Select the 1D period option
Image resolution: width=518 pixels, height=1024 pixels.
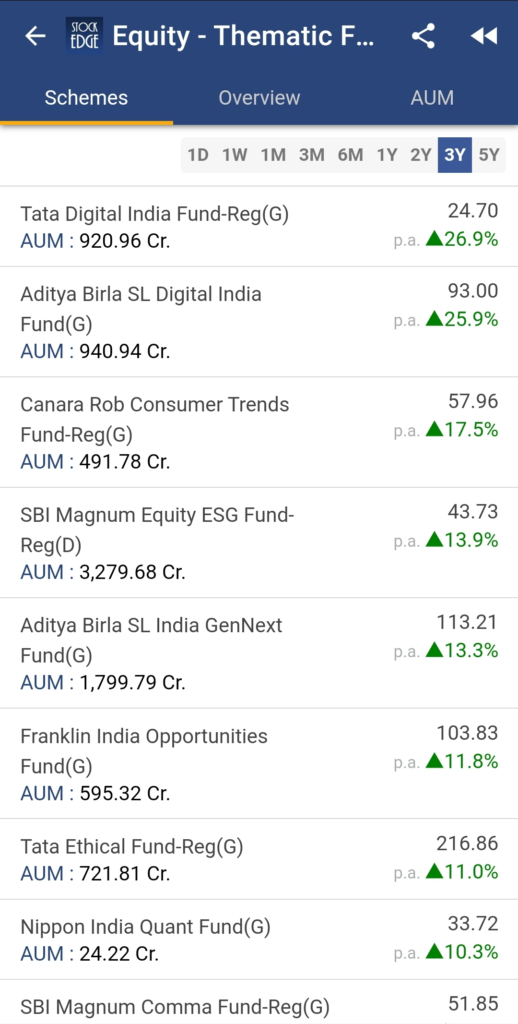(x=198, y=155)
